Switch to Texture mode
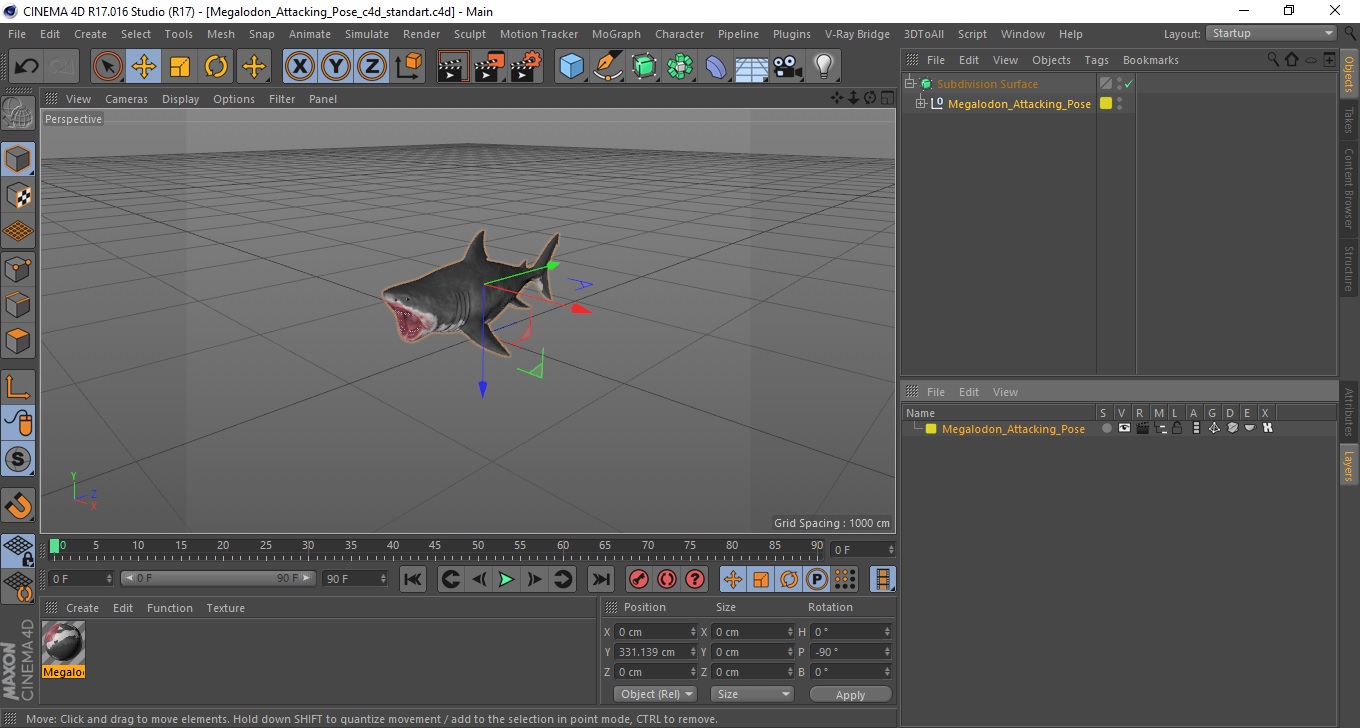1360x728 pixels. coord(18,195)
